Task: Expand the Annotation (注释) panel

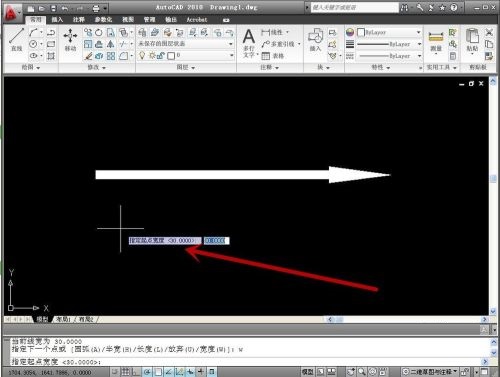Action: tap(269, 68)
